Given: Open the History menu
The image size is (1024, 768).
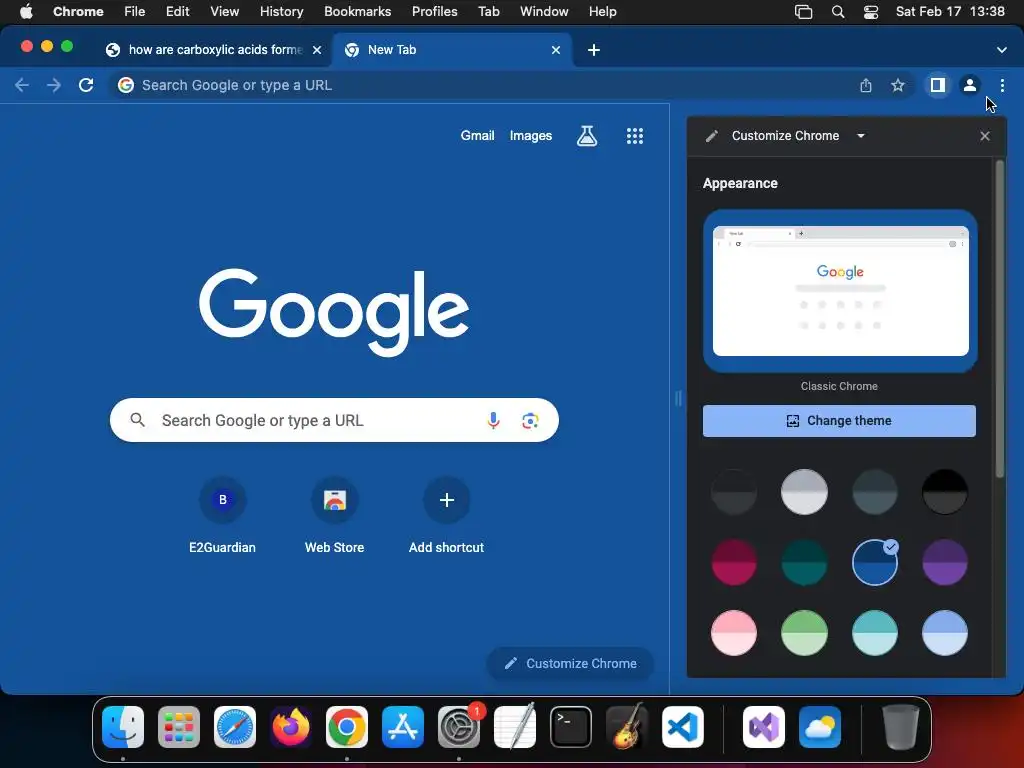Looking at the screenshot, I should (281, 12).
